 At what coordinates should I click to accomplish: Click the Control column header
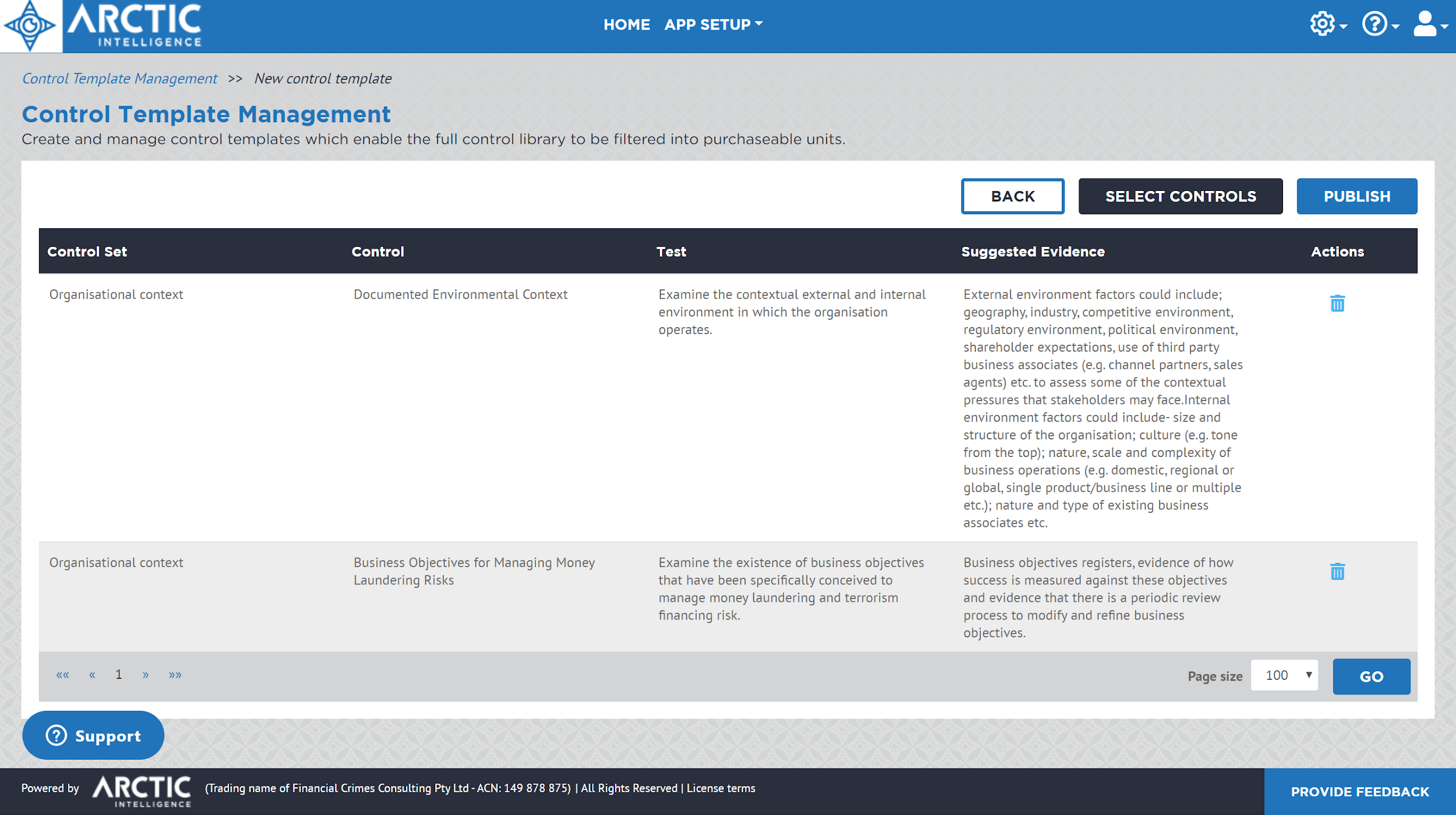point(377,251)
